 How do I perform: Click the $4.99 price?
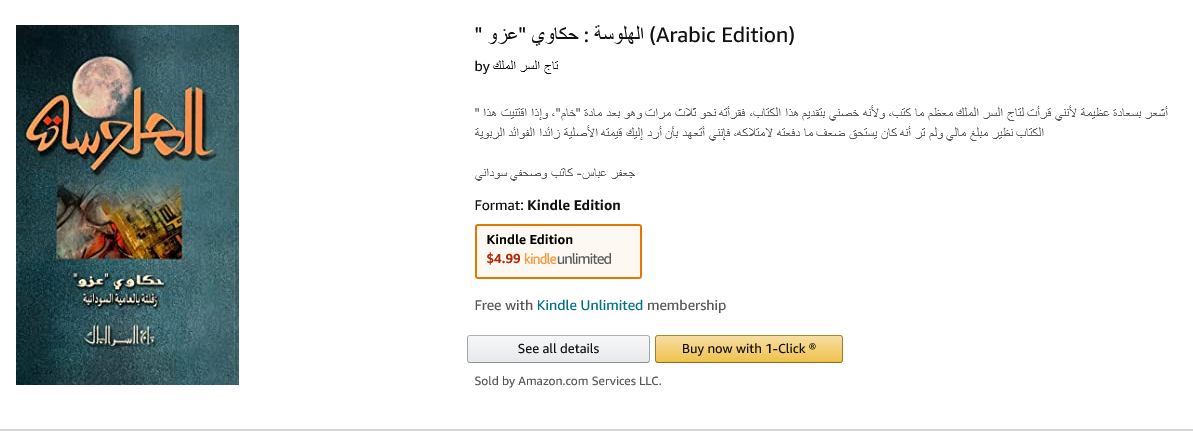503,259
